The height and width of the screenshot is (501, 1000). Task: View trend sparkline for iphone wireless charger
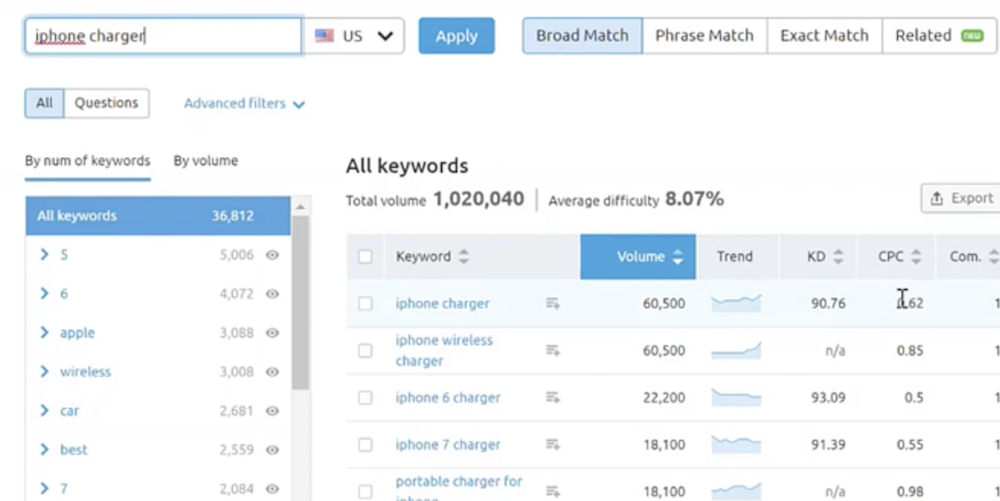(x=736, y=350)
